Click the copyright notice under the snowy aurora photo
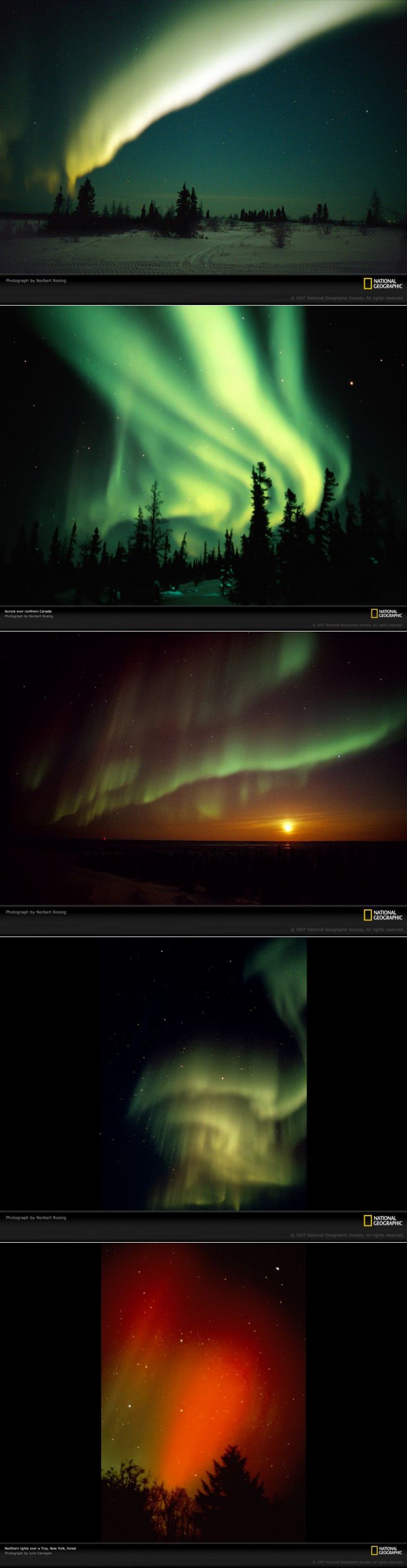The image size is (407, 1568). coord(347,298)
